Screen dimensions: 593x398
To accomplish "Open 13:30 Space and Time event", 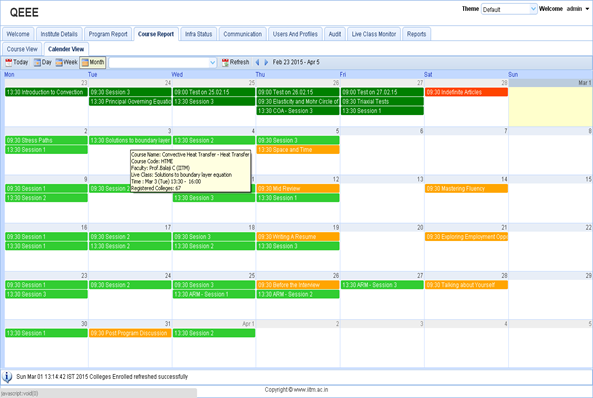I will [298, 149].
